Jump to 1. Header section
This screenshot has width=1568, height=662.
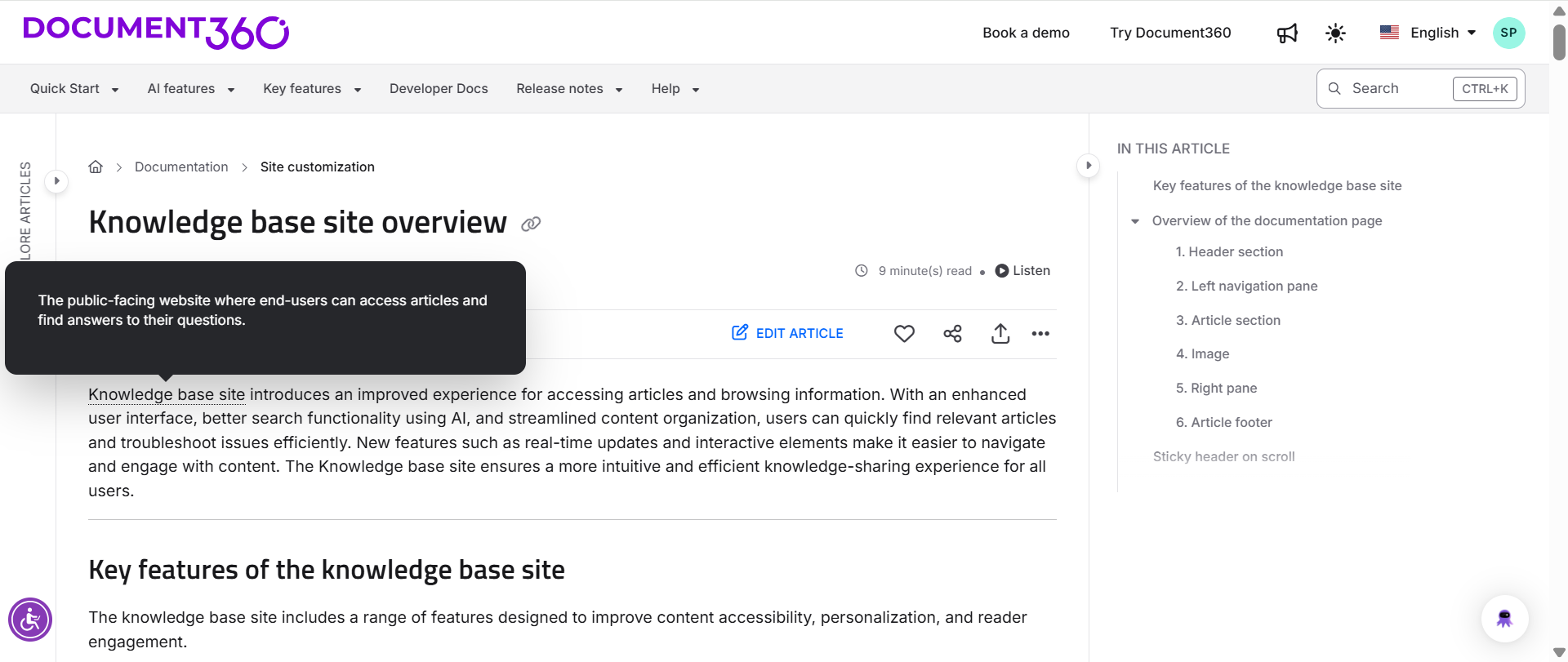pyautogui.click(x=1229, y=252)
